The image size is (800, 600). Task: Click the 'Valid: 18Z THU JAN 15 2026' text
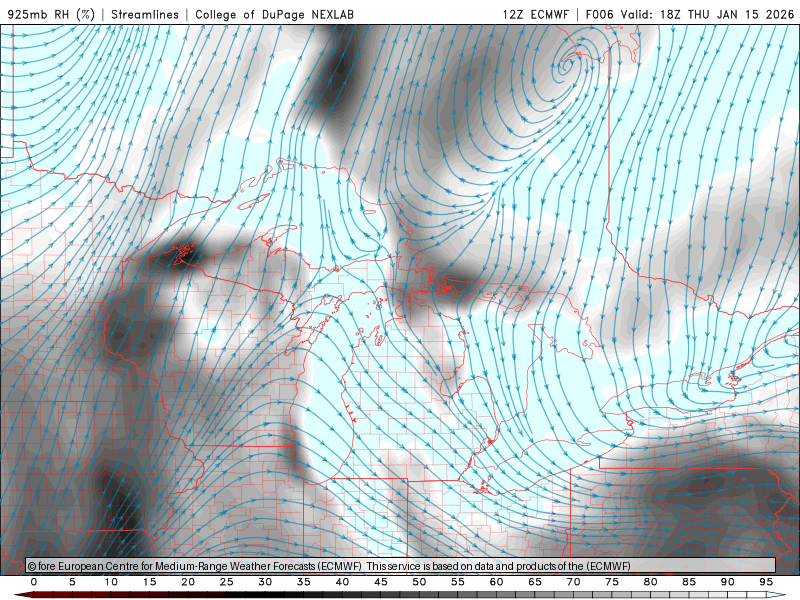[707, 14]
